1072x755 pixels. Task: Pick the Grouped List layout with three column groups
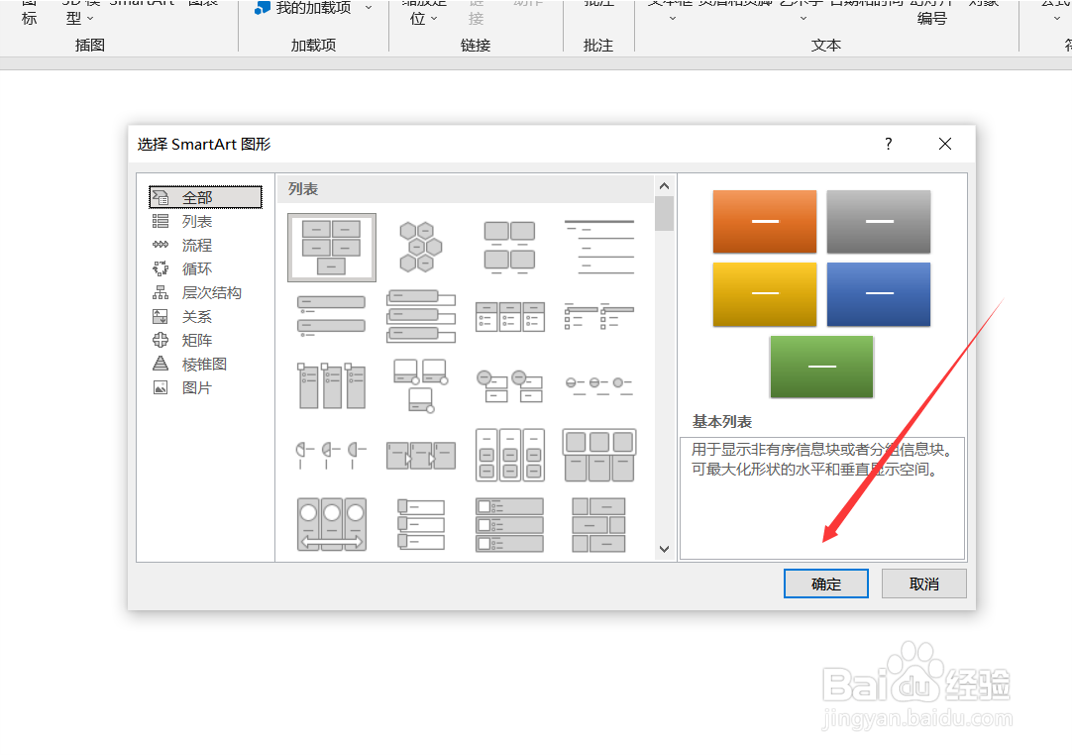pyautogui.click(x=510, y=455)
